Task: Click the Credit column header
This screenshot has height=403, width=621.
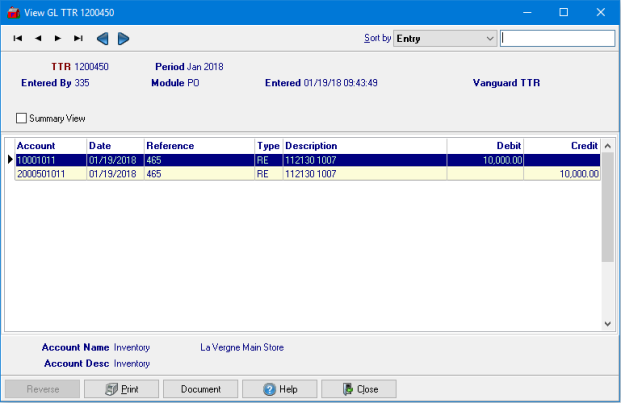Action: pyautogui.click(x=562, y=146)
